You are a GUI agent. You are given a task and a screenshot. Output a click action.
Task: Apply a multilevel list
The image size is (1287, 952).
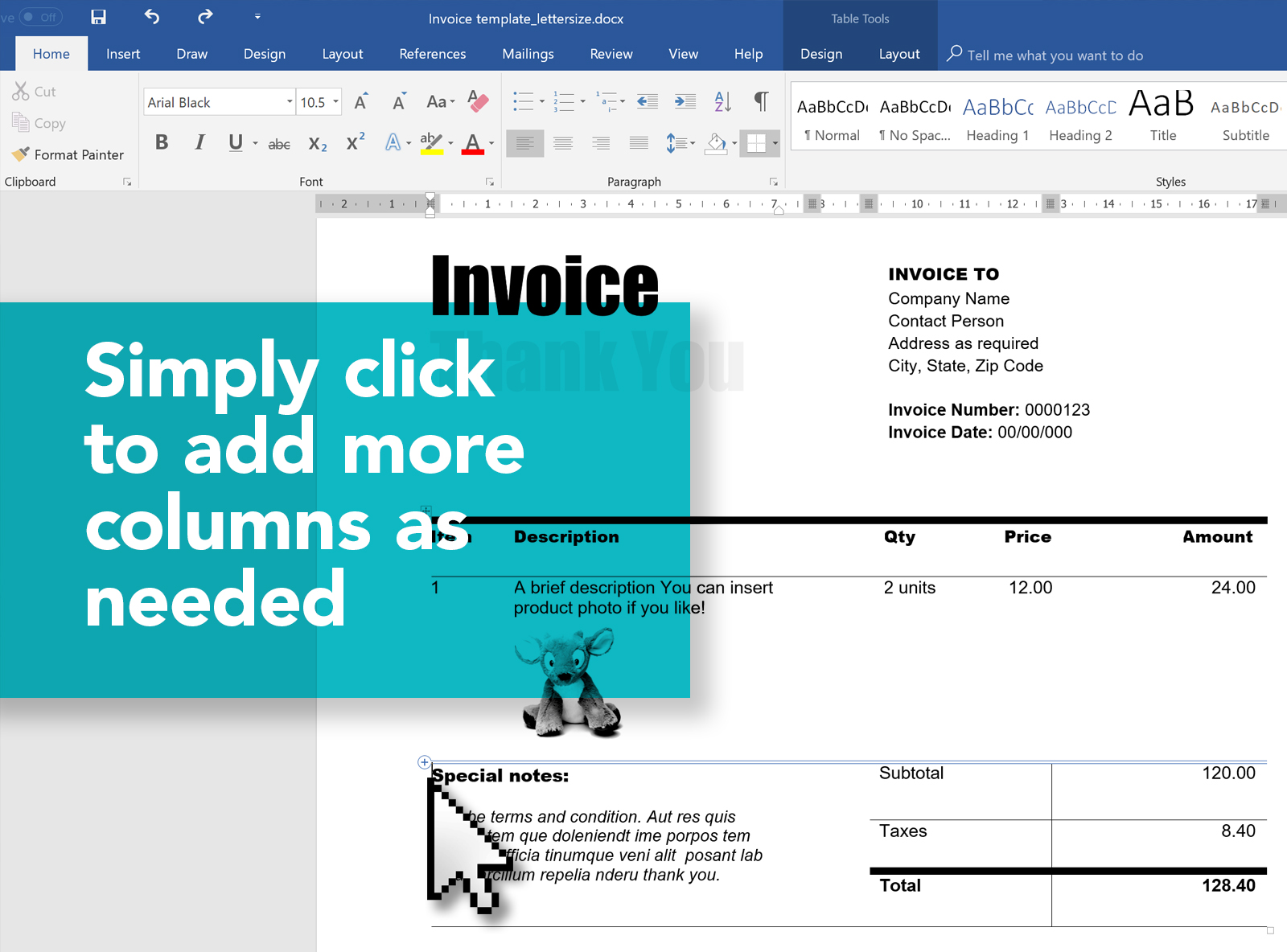click(606, 101)
